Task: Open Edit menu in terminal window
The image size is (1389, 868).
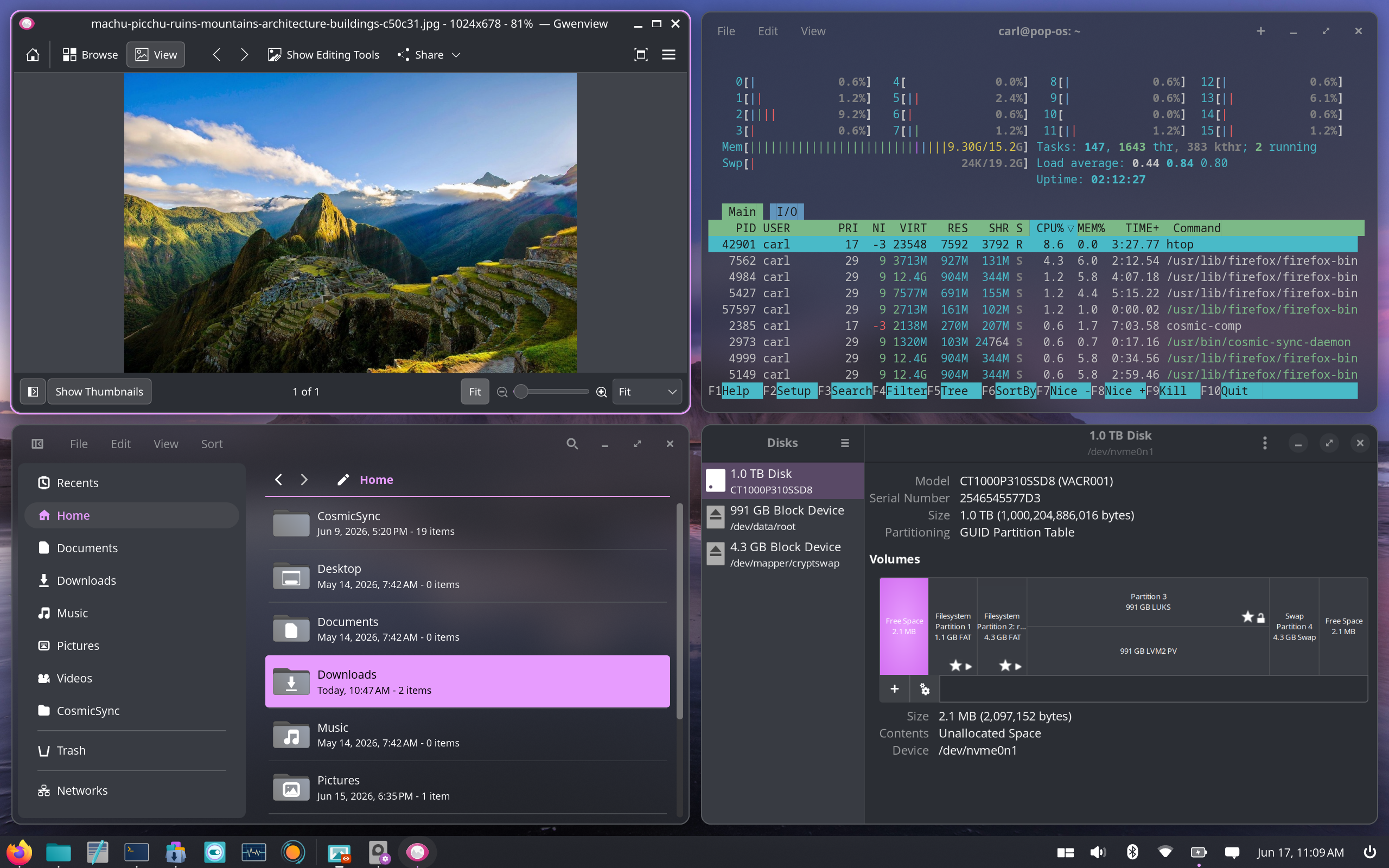Action: click(x=768, y=31)
